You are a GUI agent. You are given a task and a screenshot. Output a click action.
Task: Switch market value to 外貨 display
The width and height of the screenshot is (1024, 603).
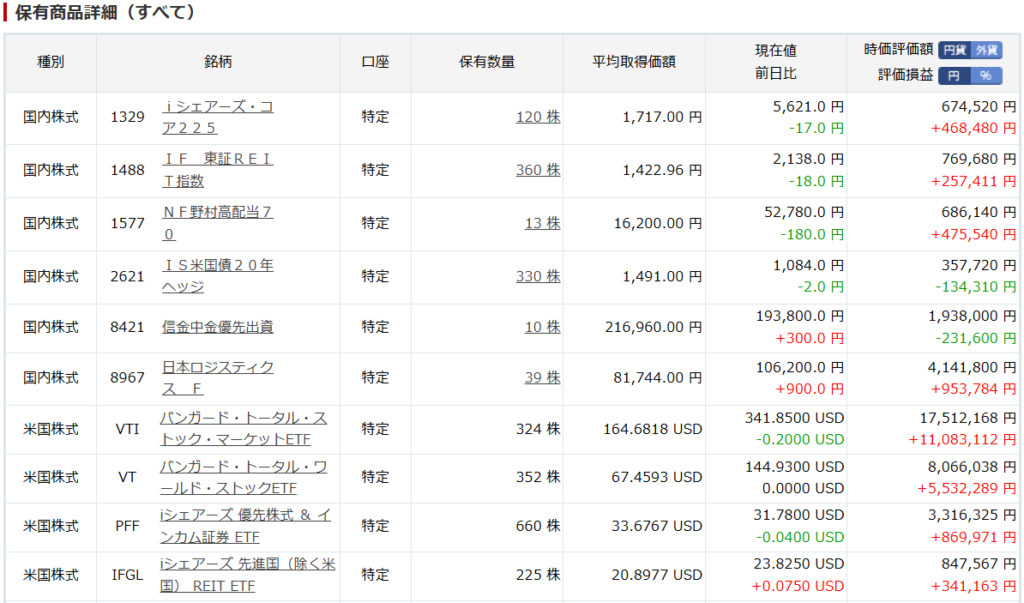coord(987,50)
